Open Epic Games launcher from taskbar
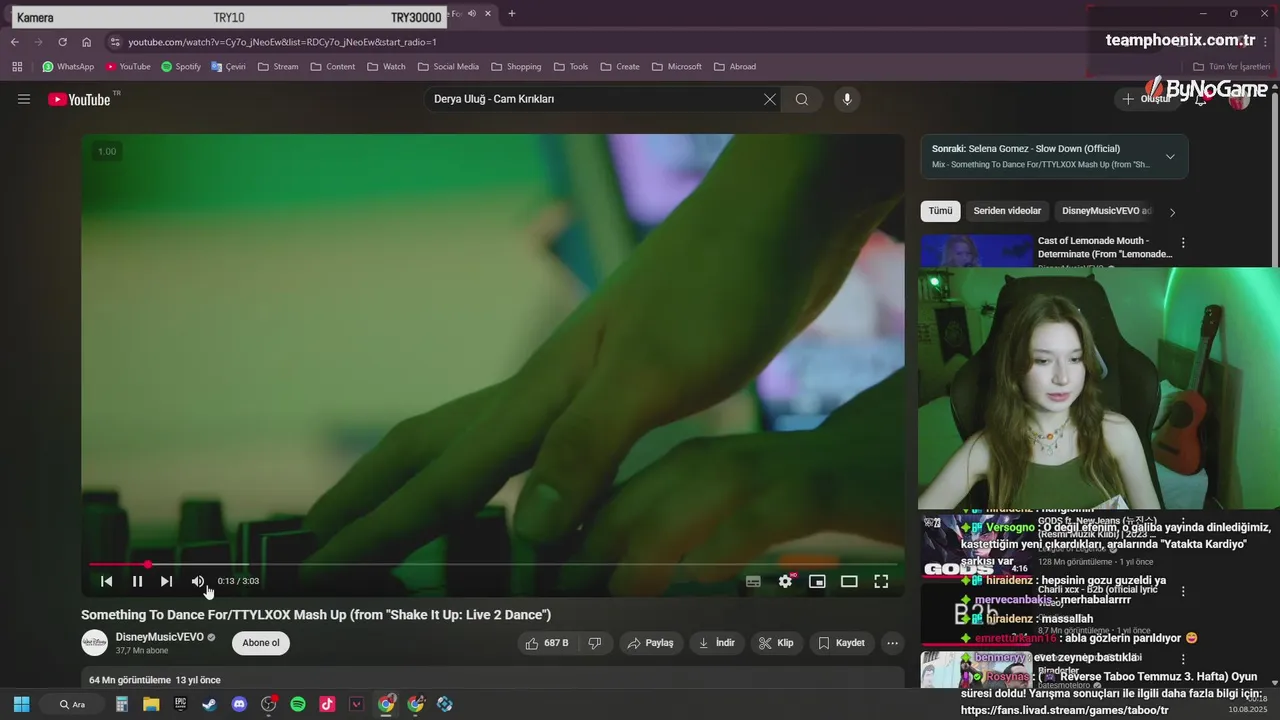This screenshot has width=1280, height=720. [180, 704]
